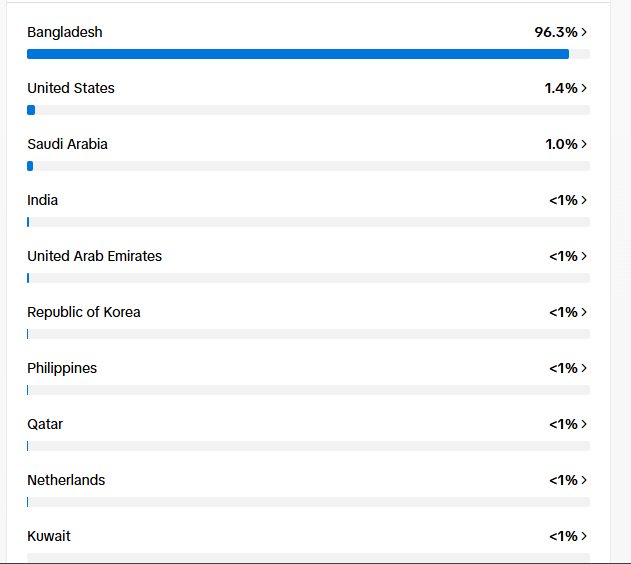631x564 pixels.
Task: Open India details via chevron arrow
Action: coord(584,200)
